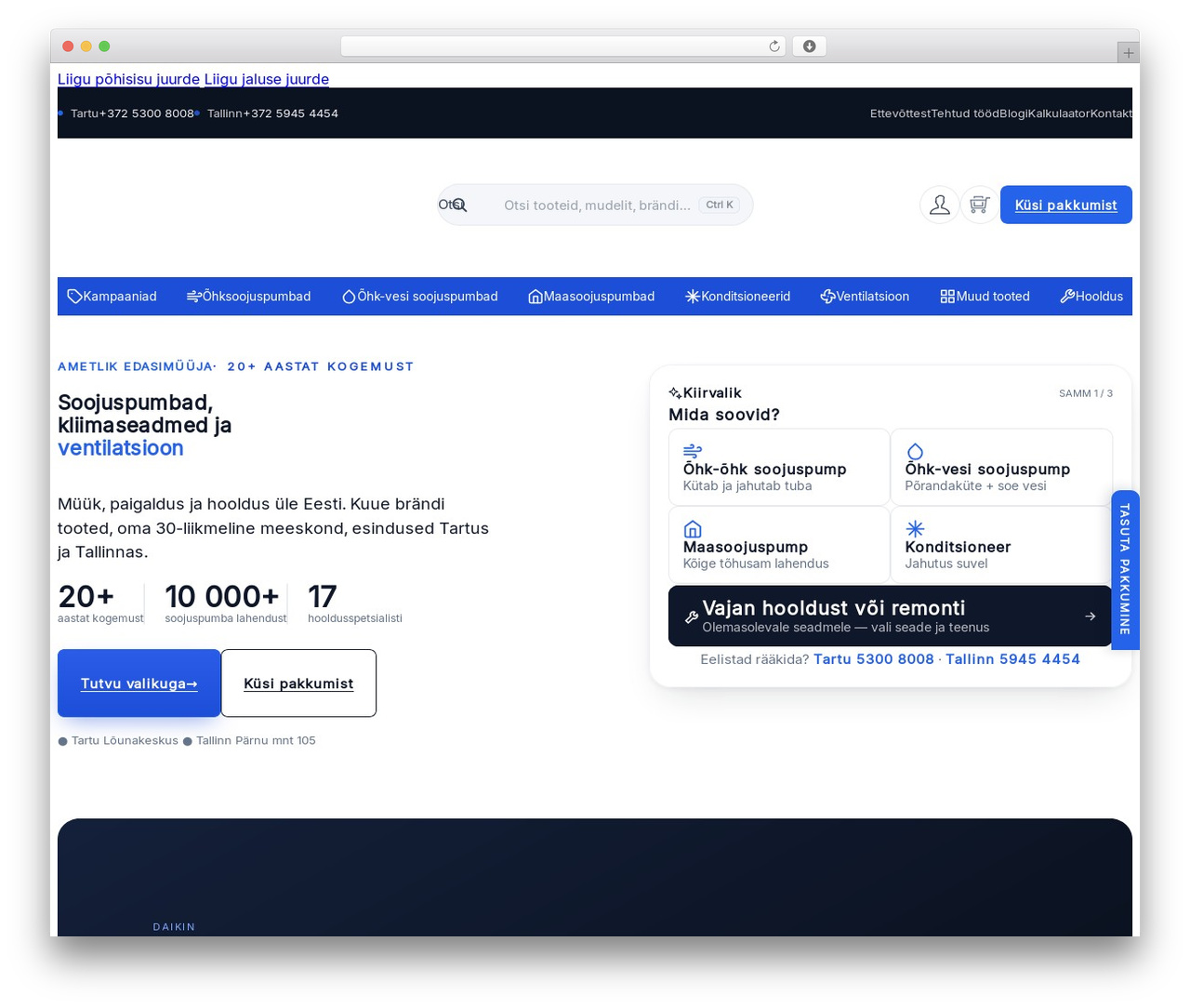Viewport: 1190px width, 1008px height.
Task: Open a new browser tab with plus icon
Action: coord(1128,53)
